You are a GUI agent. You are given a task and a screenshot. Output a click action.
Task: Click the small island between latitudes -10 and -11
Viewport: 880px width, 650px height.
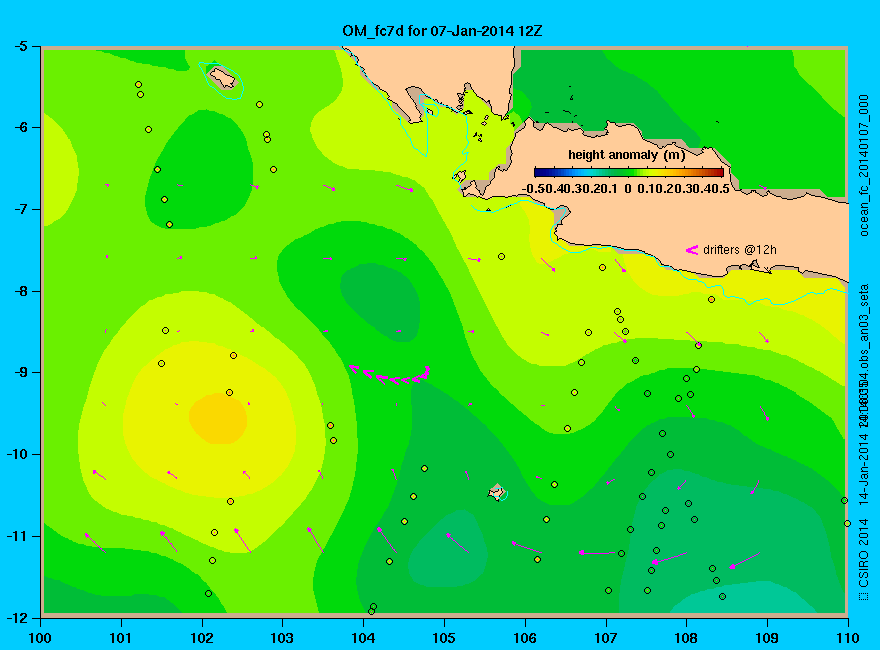click(x=496, y=492)
